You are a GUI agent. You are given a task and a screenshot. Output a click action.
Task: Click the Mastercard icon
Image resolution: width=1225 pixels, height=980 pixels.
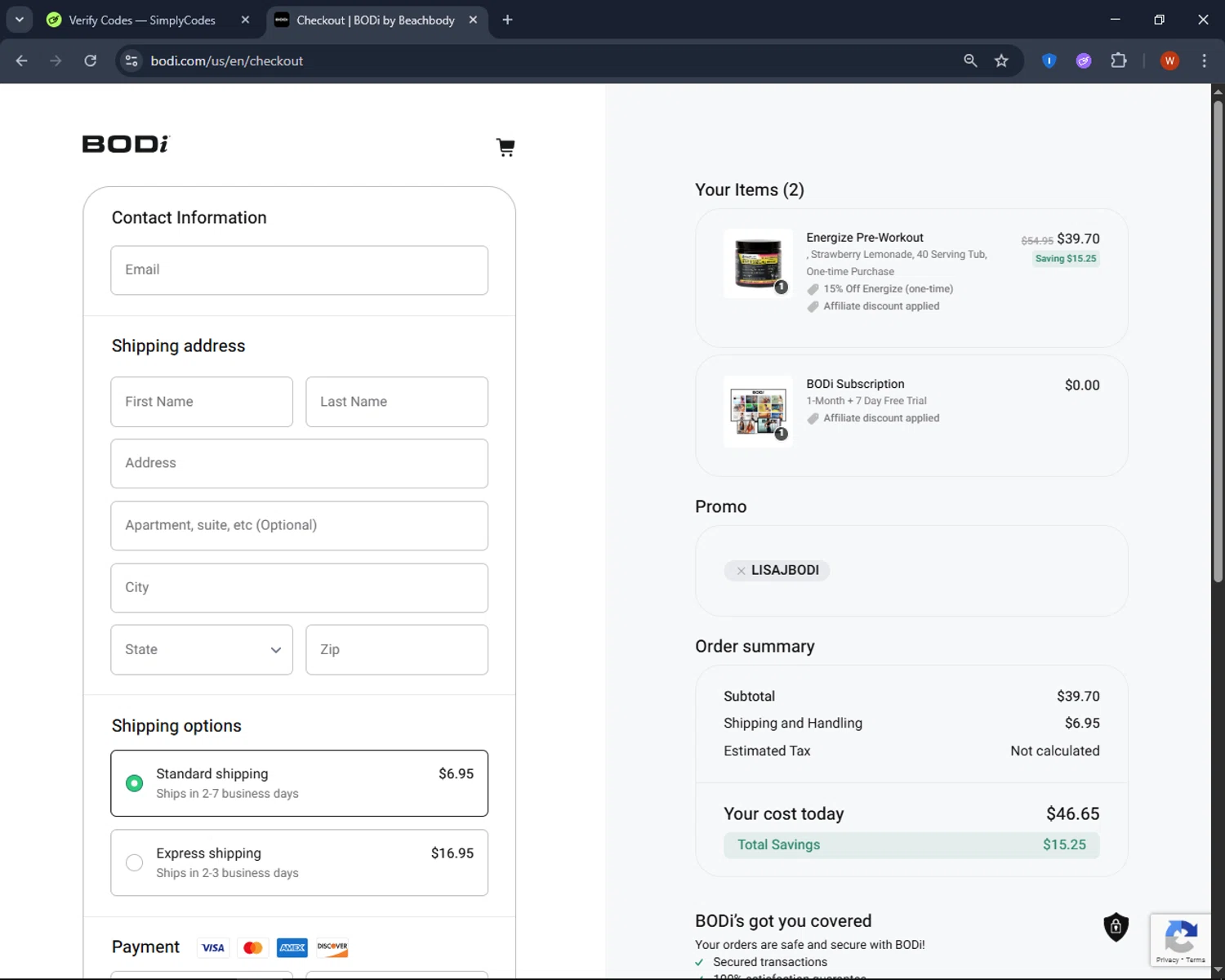pos(253,947)
